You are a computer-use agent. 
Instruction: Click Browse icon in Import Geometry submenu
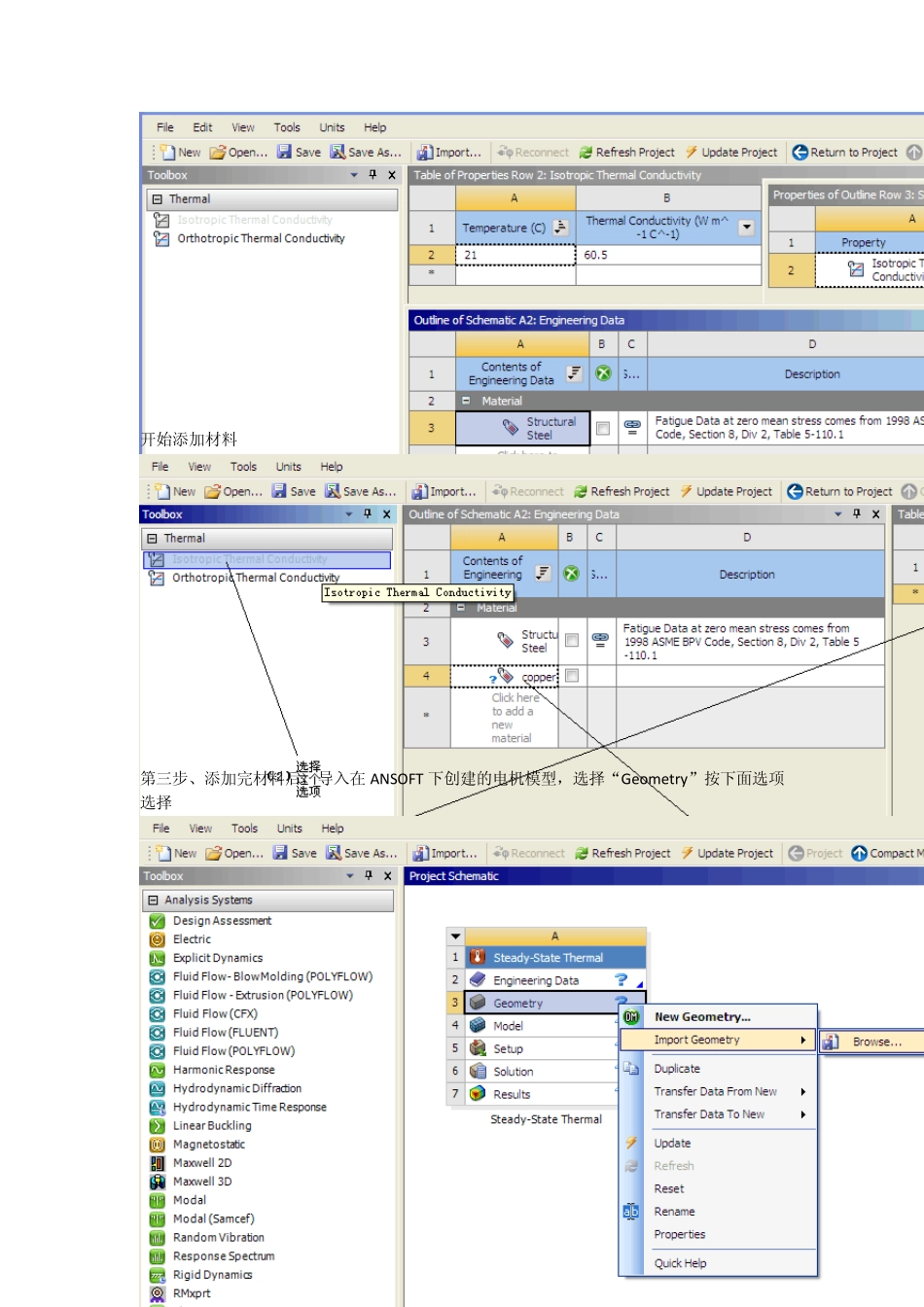[x=831, y=1042]
